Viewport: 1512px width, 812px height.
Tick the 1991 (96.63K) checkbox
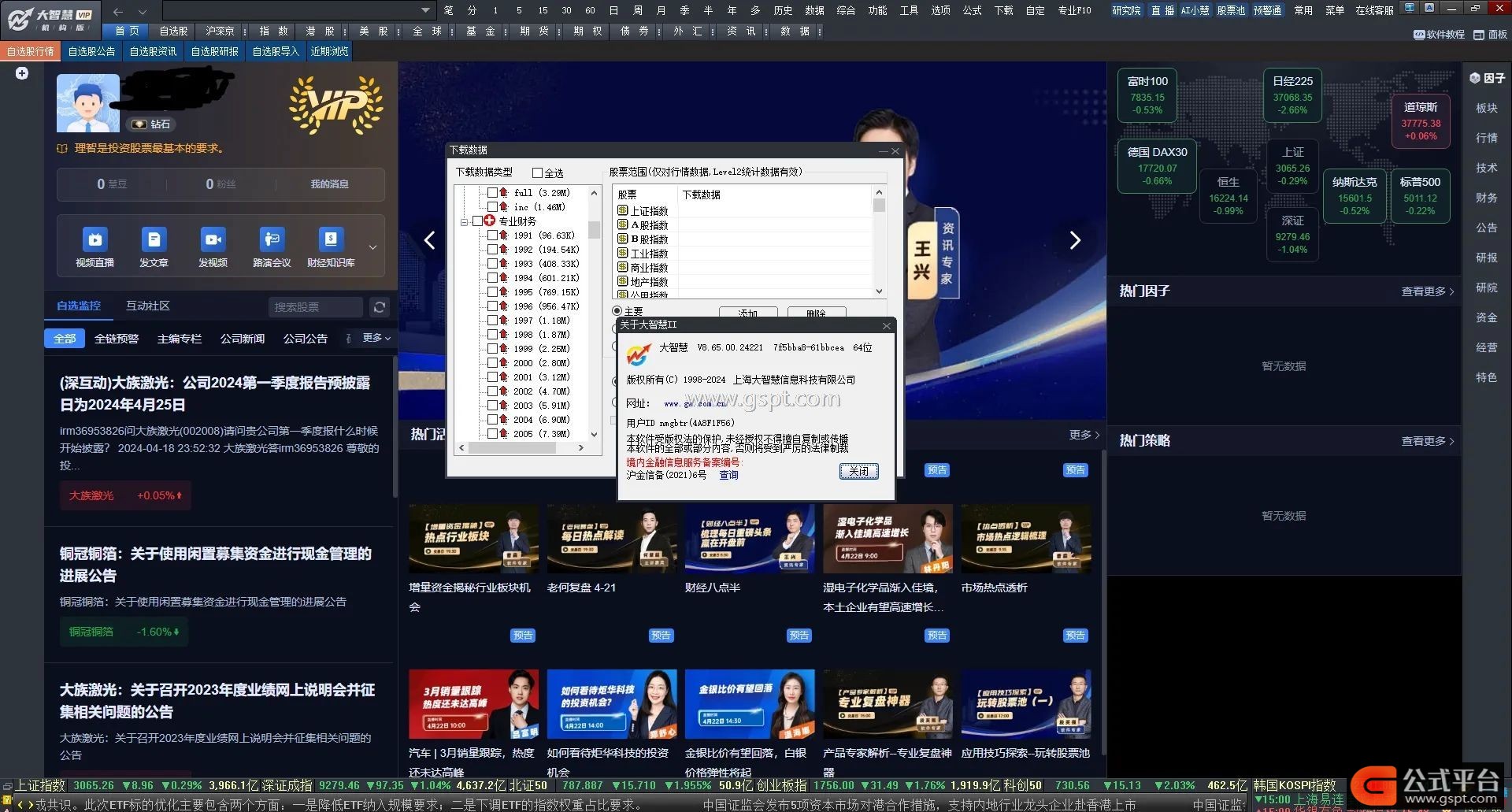click(x=492, y=235)
